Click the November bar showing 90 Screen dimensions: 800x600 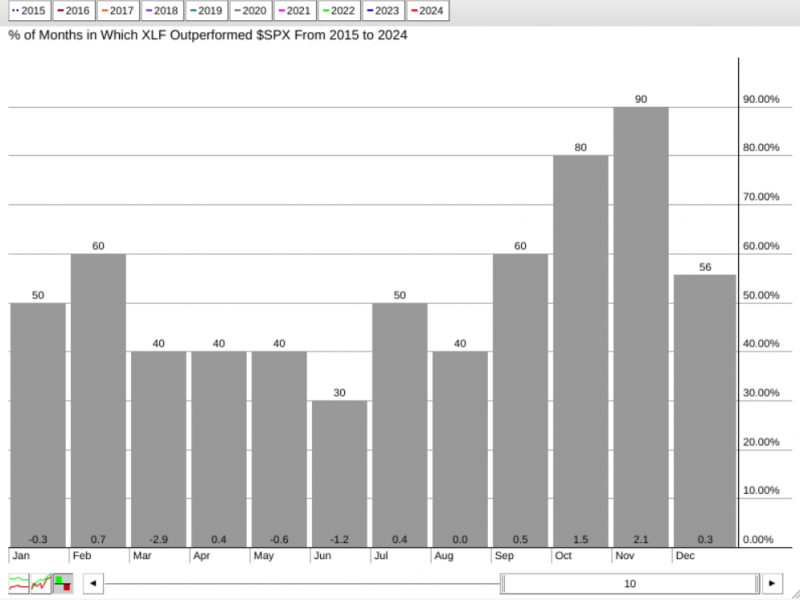641,327
